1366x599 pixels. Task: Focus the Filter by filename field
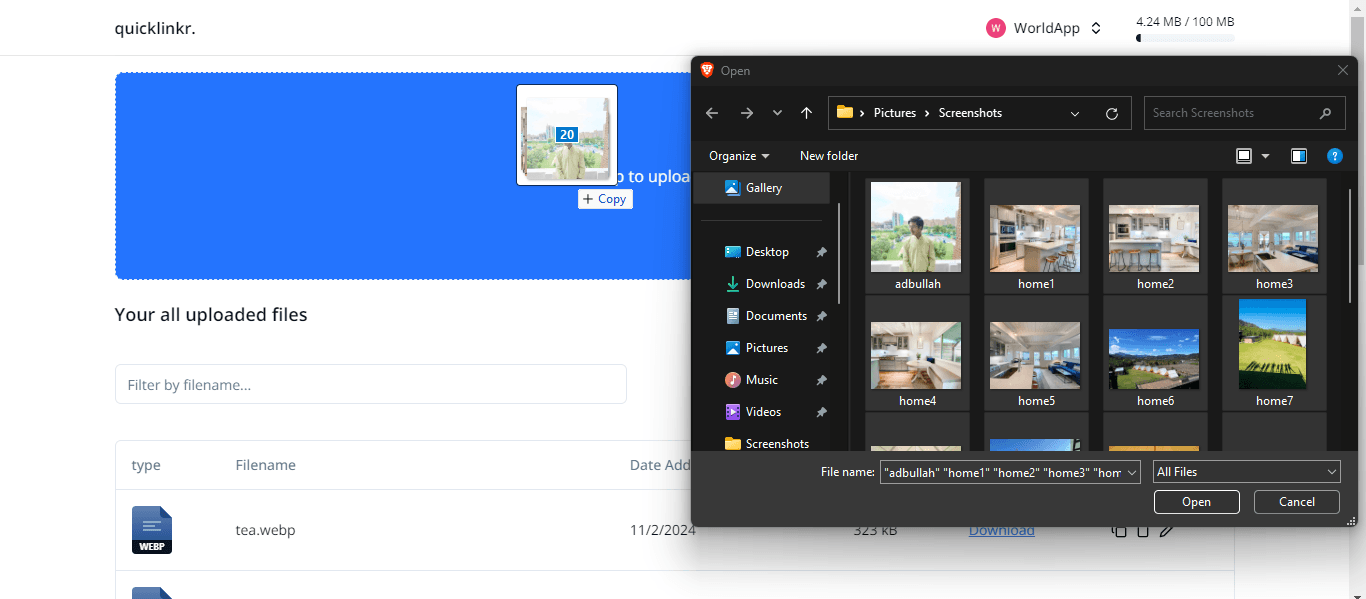tap(371, 385)
